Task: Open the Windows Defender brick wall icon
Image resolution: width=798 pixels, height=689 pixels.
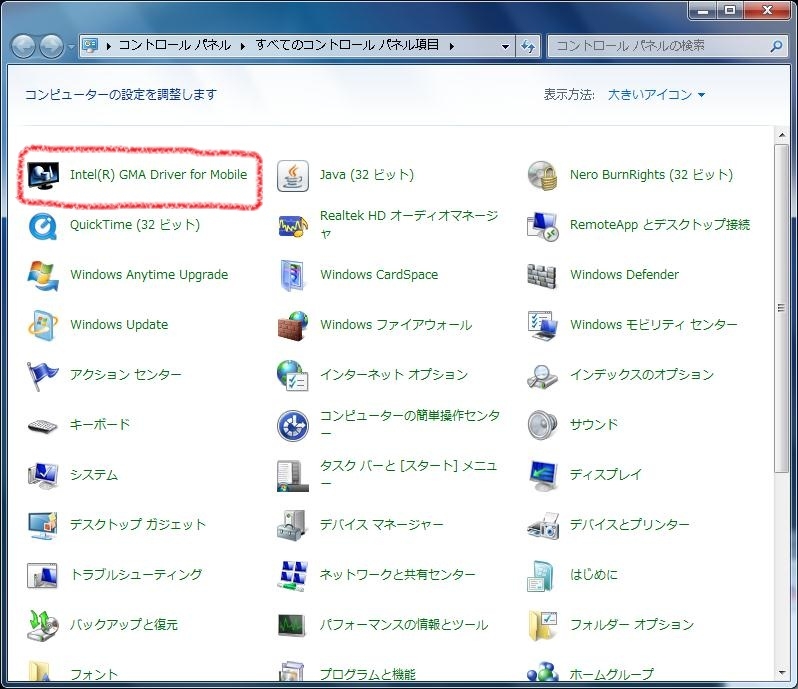Action: [543, 276]
